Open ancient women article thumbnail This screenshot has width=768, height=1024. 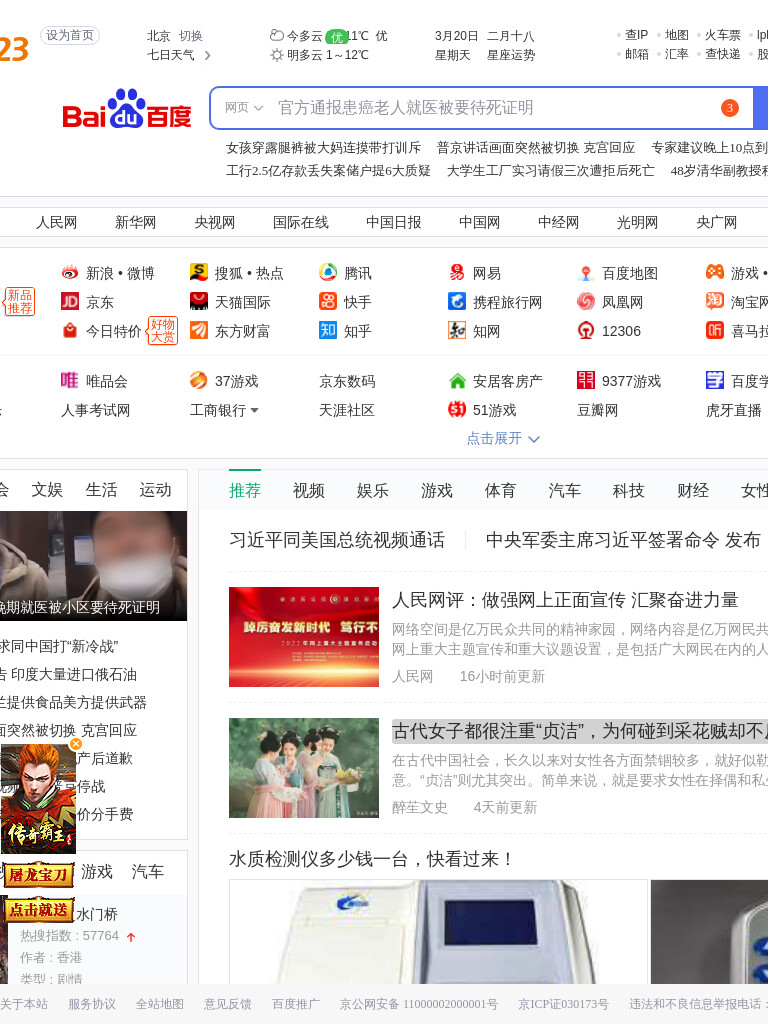click(304, 768)
